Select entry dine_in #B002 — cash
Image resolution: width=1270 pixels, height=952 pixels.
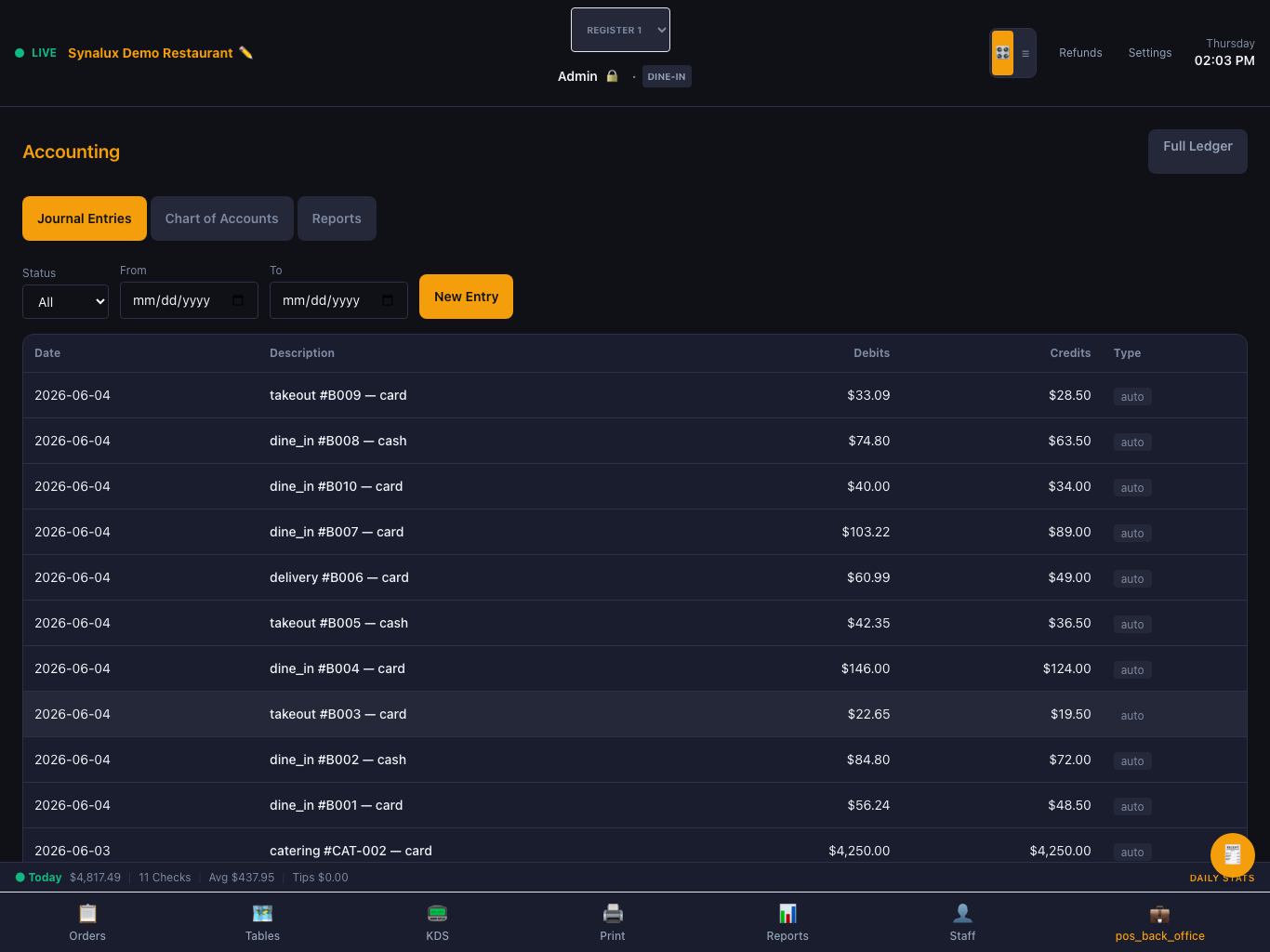point(635,760)
